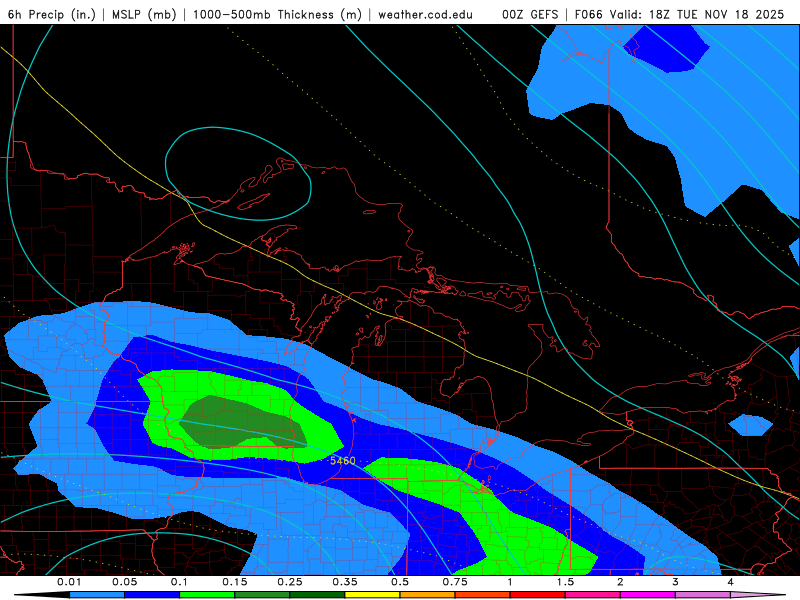The height and width of the screenshot is (600, 800).
Task: Pick the orange 0.5–0.75 legend swatch
Action: click(x=428, y=595)
